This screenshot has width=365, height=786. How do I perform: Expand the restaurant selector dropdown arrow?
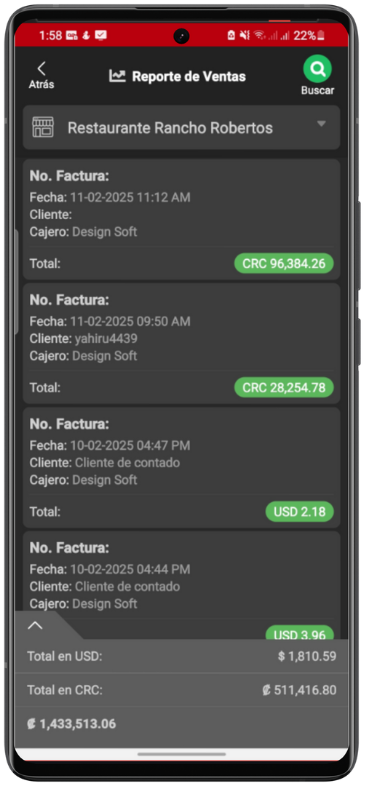point(322,124)
